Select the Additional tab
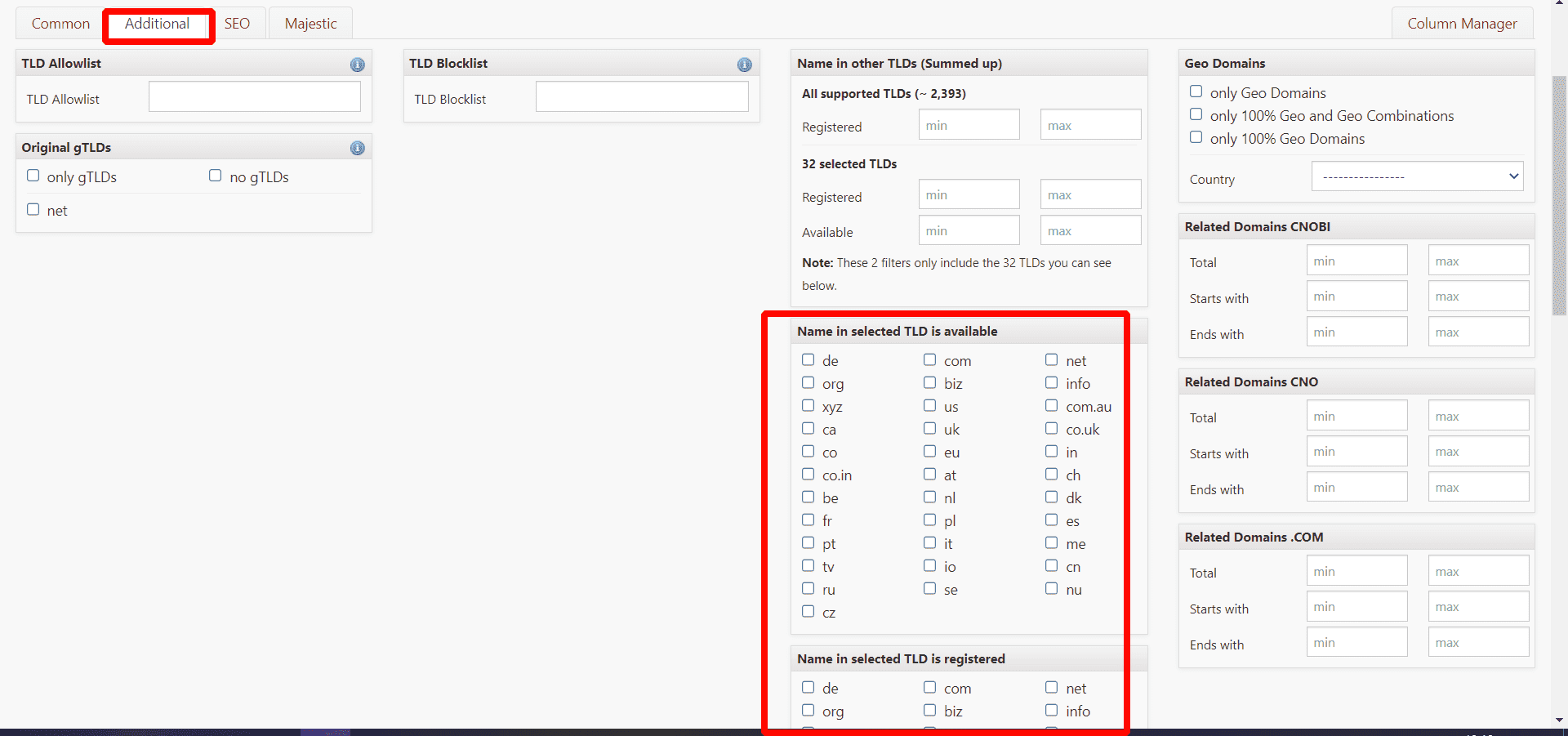Image resolution: width=1568 pixels, height=736 pixels. pyautogui.click(x=158, y=24)
